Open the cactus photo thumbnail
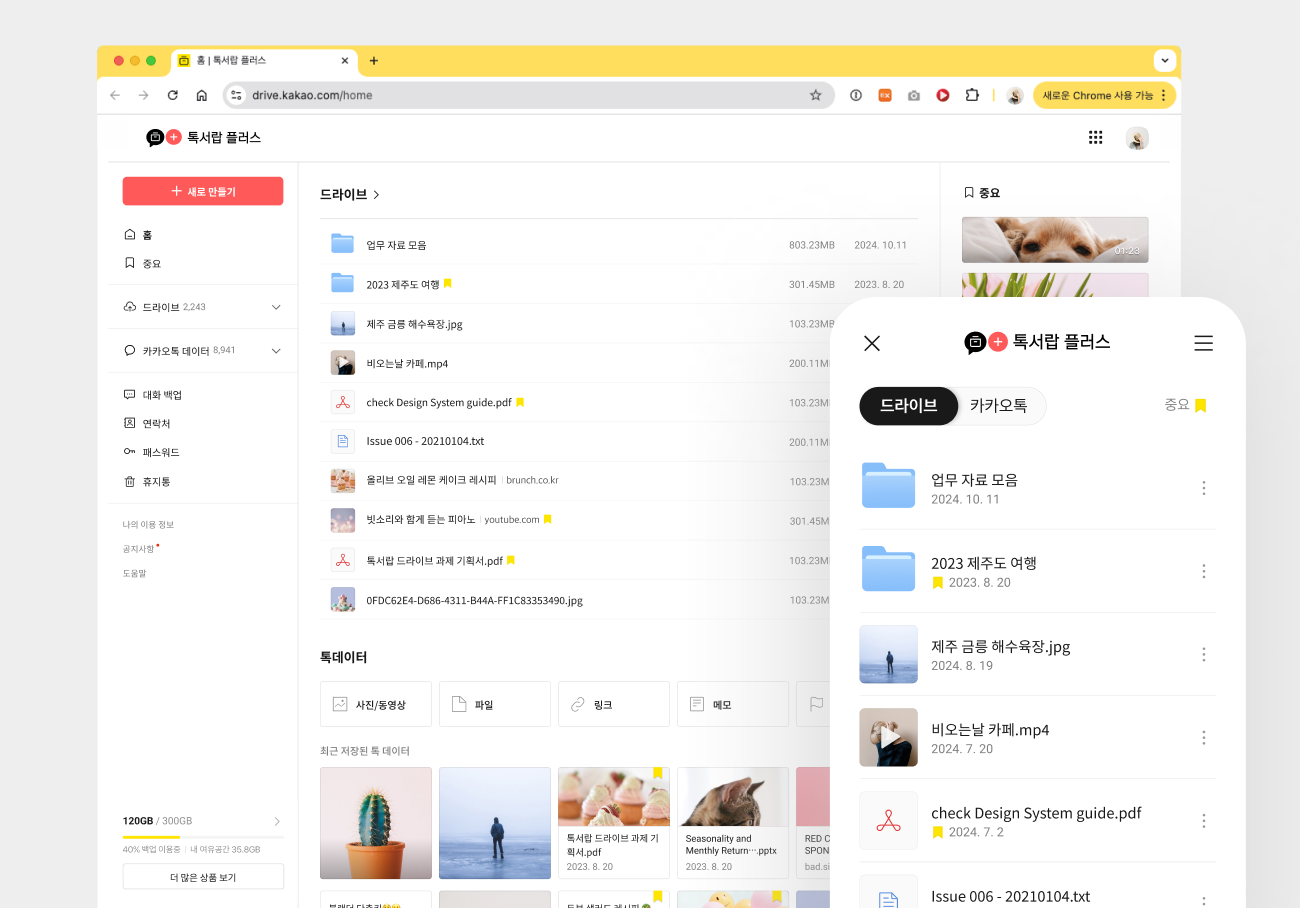This screenshot has width=1300, height=908. click(376, 823)
